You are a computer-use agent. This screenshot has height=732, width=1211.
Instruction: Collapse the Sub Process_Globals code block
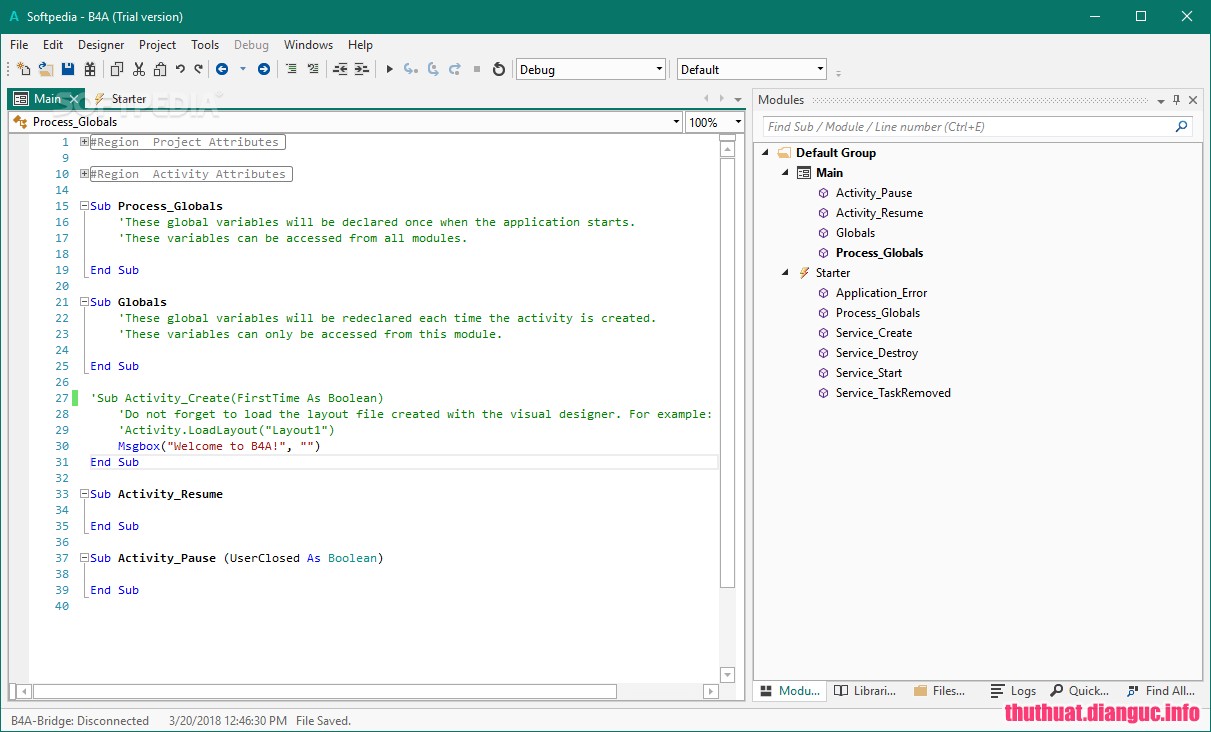[x=85, y=206]
